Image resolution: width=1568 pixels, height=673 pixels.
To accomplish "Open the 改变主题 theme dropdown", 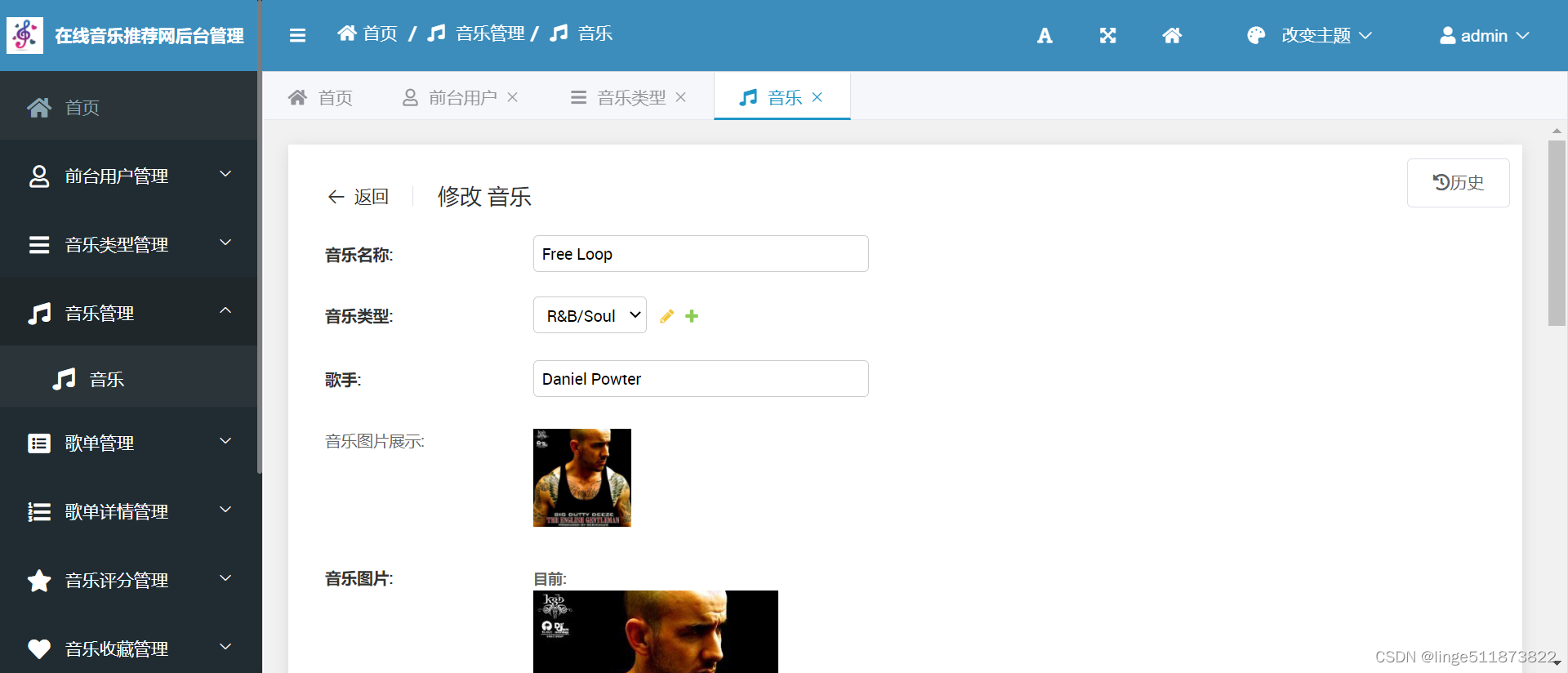I will pos(1310,35).
